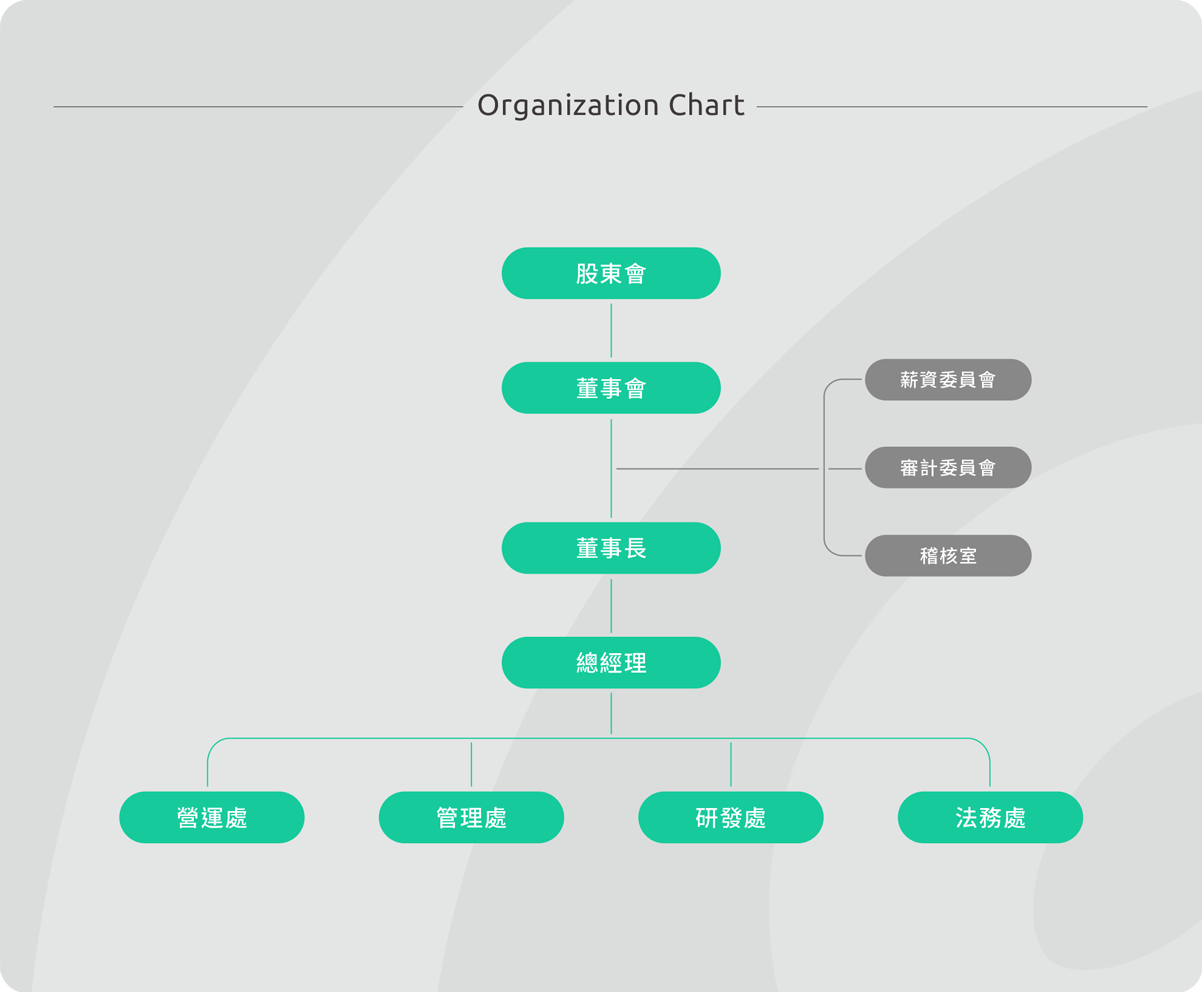Click the gray horizontal line leading to 審計委員會
The width and height of the screenshot is (1202, 992).
(717, 469)
